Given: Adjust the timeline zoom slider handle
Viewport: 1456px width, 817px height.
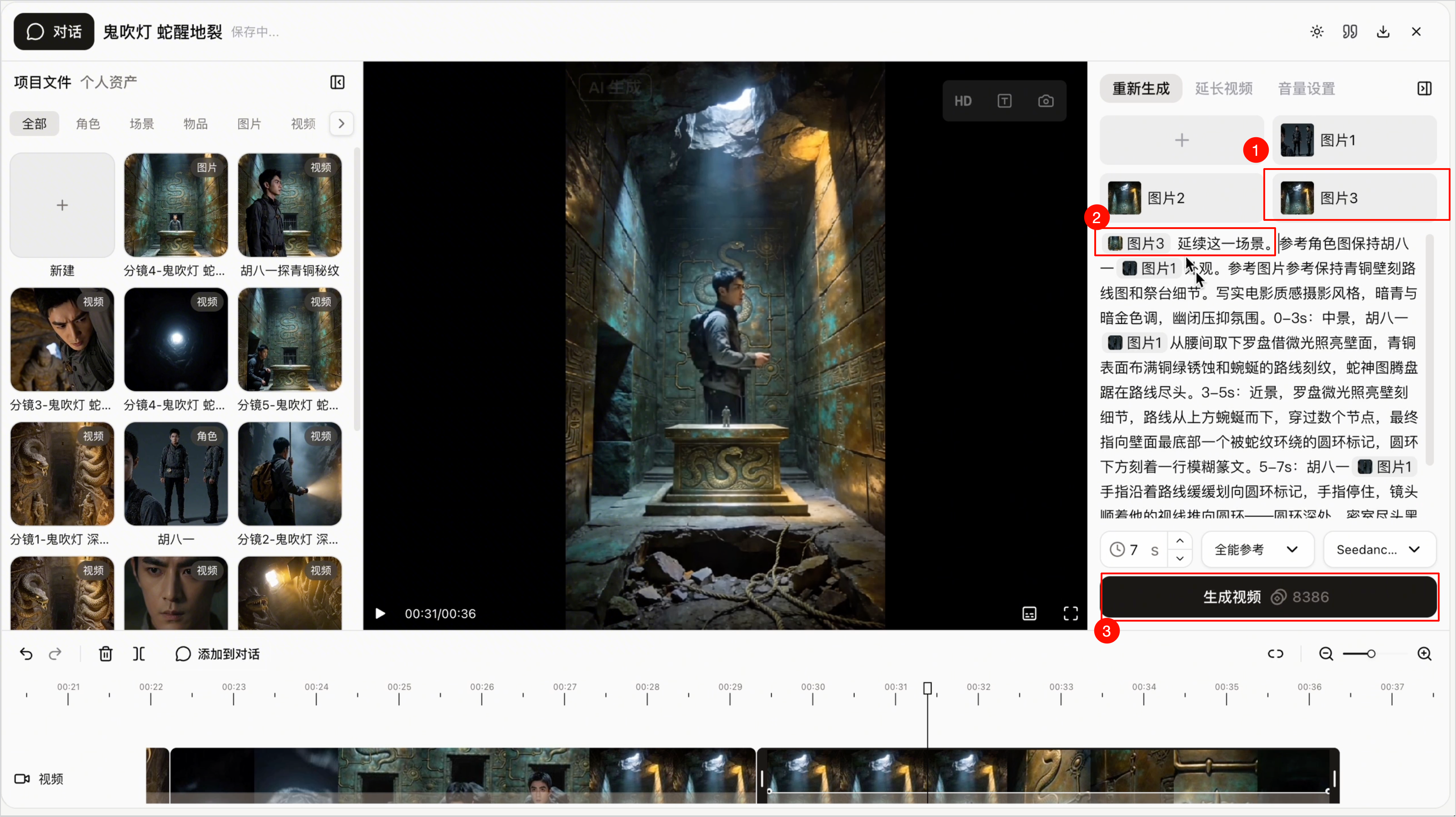Looking at the screenshot, I should tap(1371, 654).
